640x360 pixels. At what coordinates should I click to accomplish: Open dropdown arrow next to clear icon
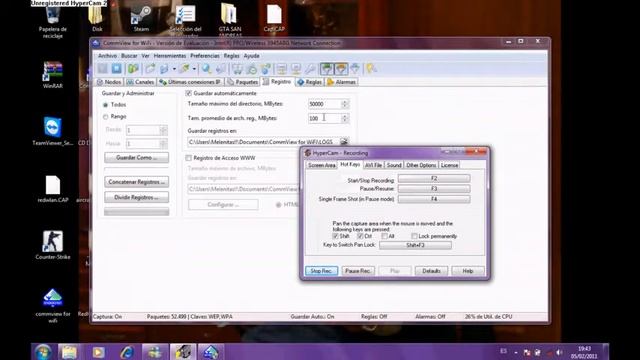194,69
